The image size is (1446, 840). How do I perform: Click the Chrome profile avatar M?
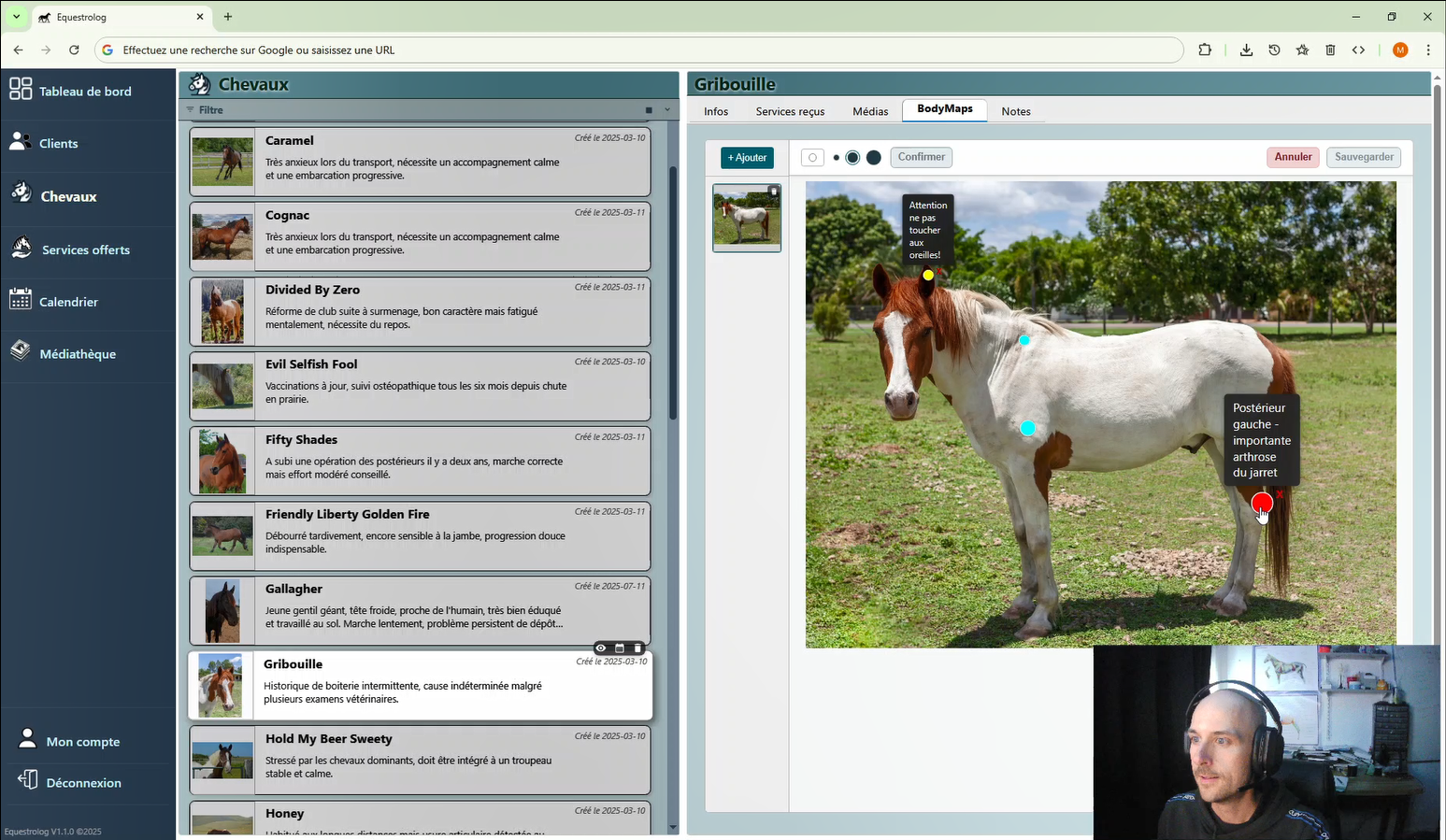(1399, 50)
